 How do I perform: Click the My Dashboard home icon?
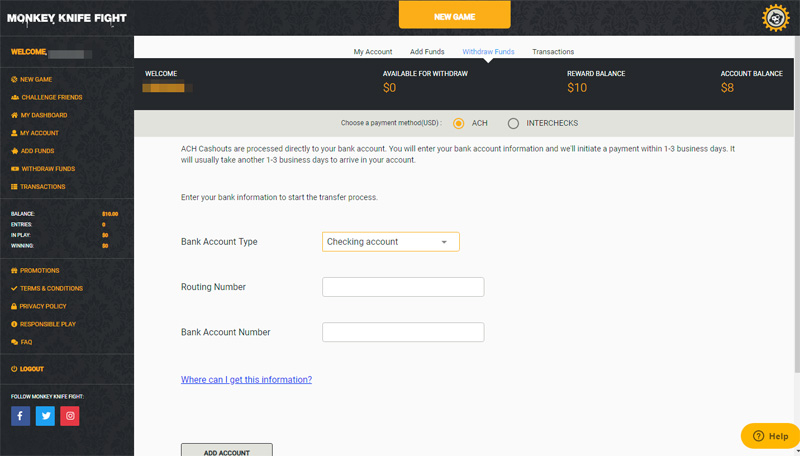click(14, 115)
